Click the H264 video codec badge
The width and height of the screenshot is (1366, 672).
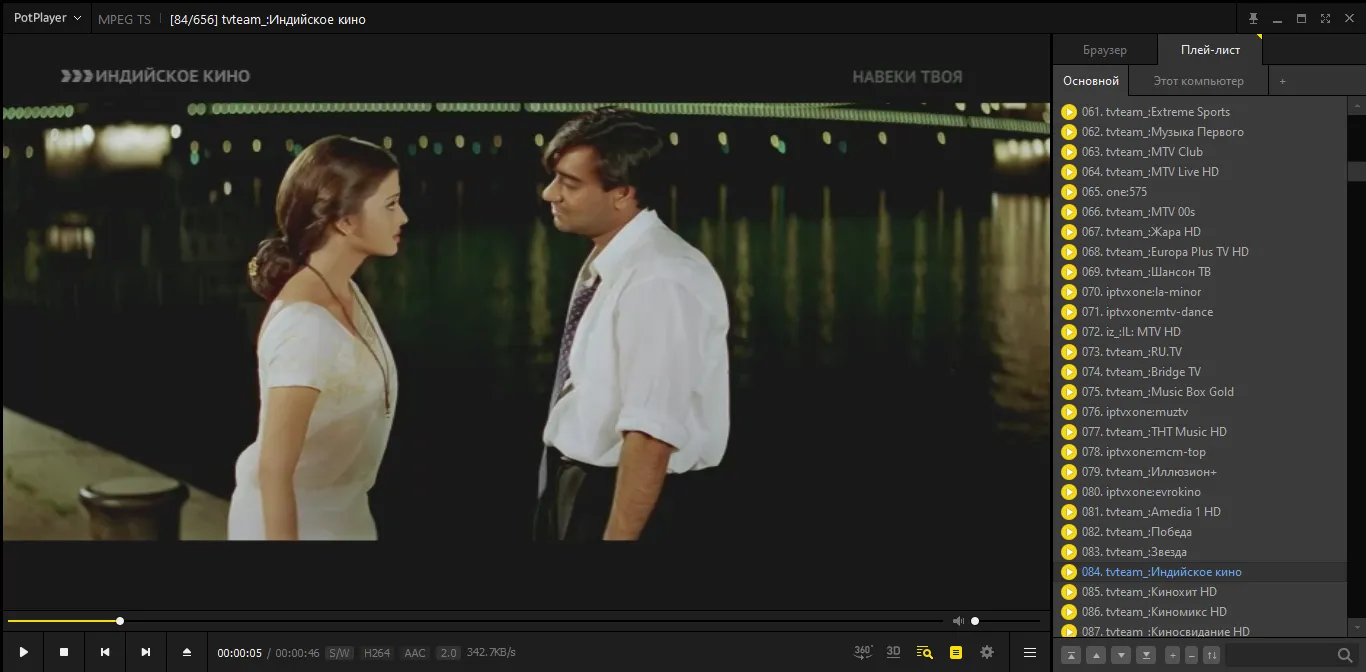point(377,653)
